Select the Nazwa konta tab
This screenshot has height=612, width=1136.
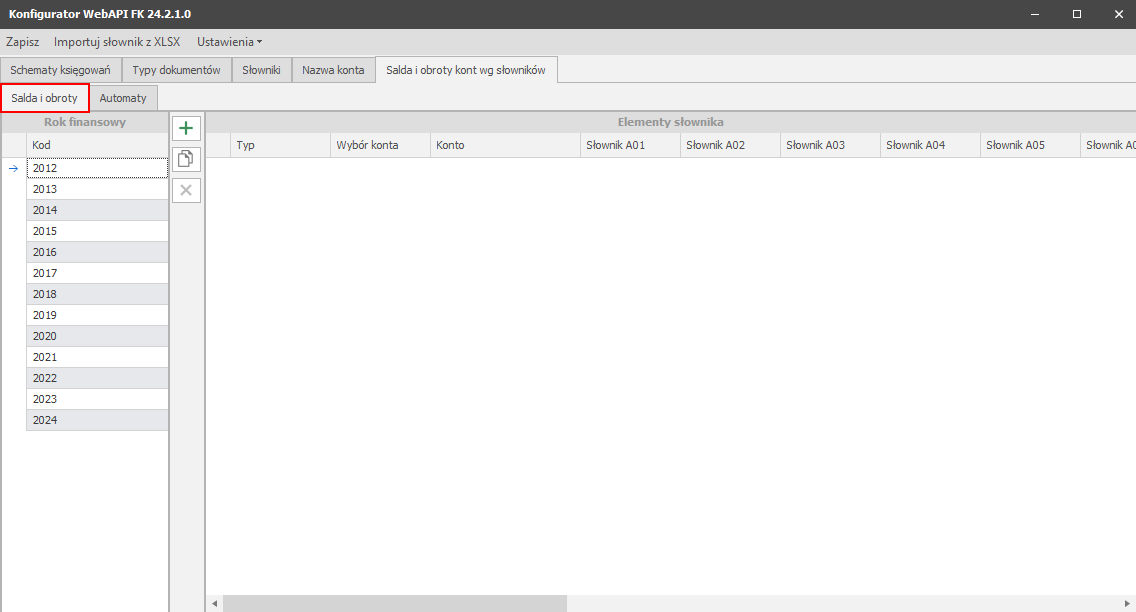coord(333,70)
